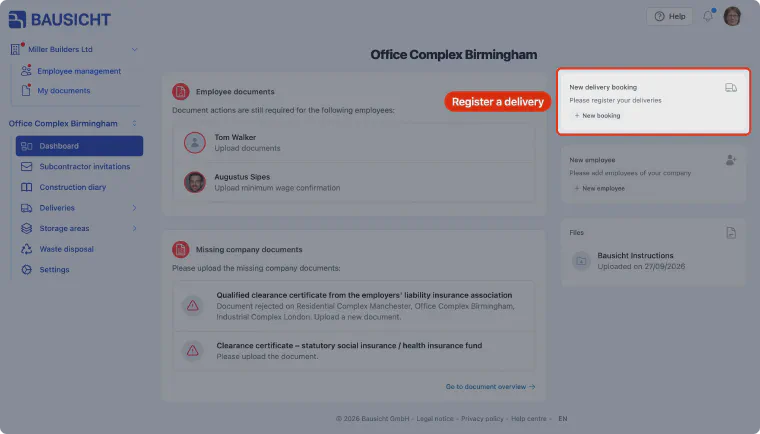
Task: Click the Bausicht logo
Action: coord(60,19)
